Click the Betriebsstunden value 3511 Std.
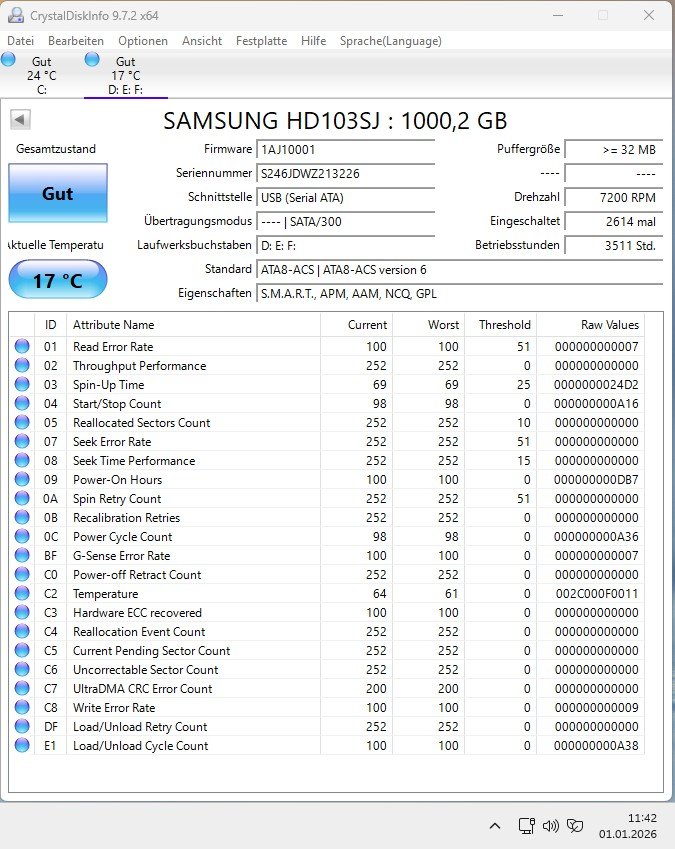This screenshot has height=849, width=675. 614,245
